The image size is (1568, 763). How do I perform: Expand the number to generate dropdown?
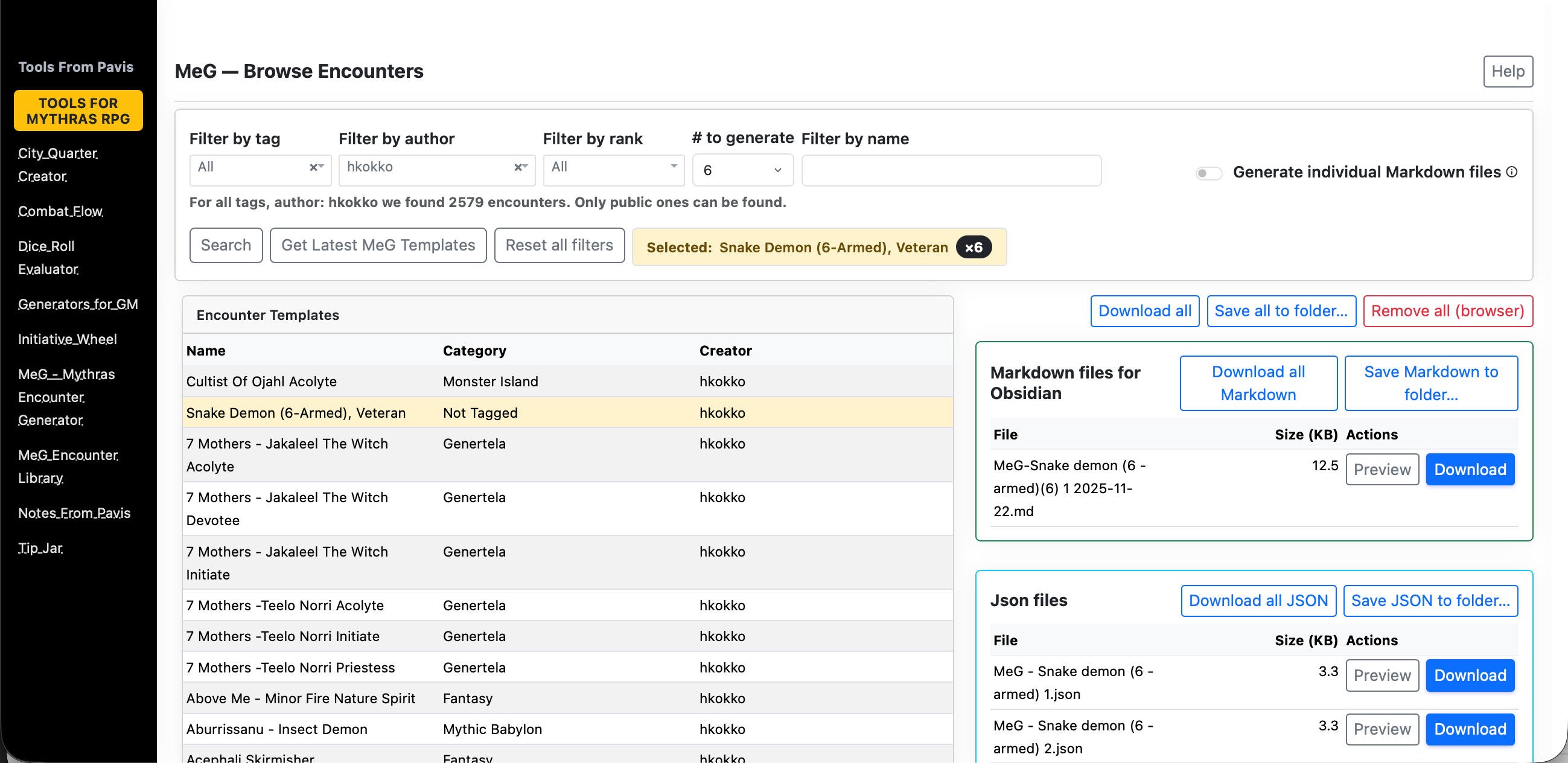(x=742, y=170)
